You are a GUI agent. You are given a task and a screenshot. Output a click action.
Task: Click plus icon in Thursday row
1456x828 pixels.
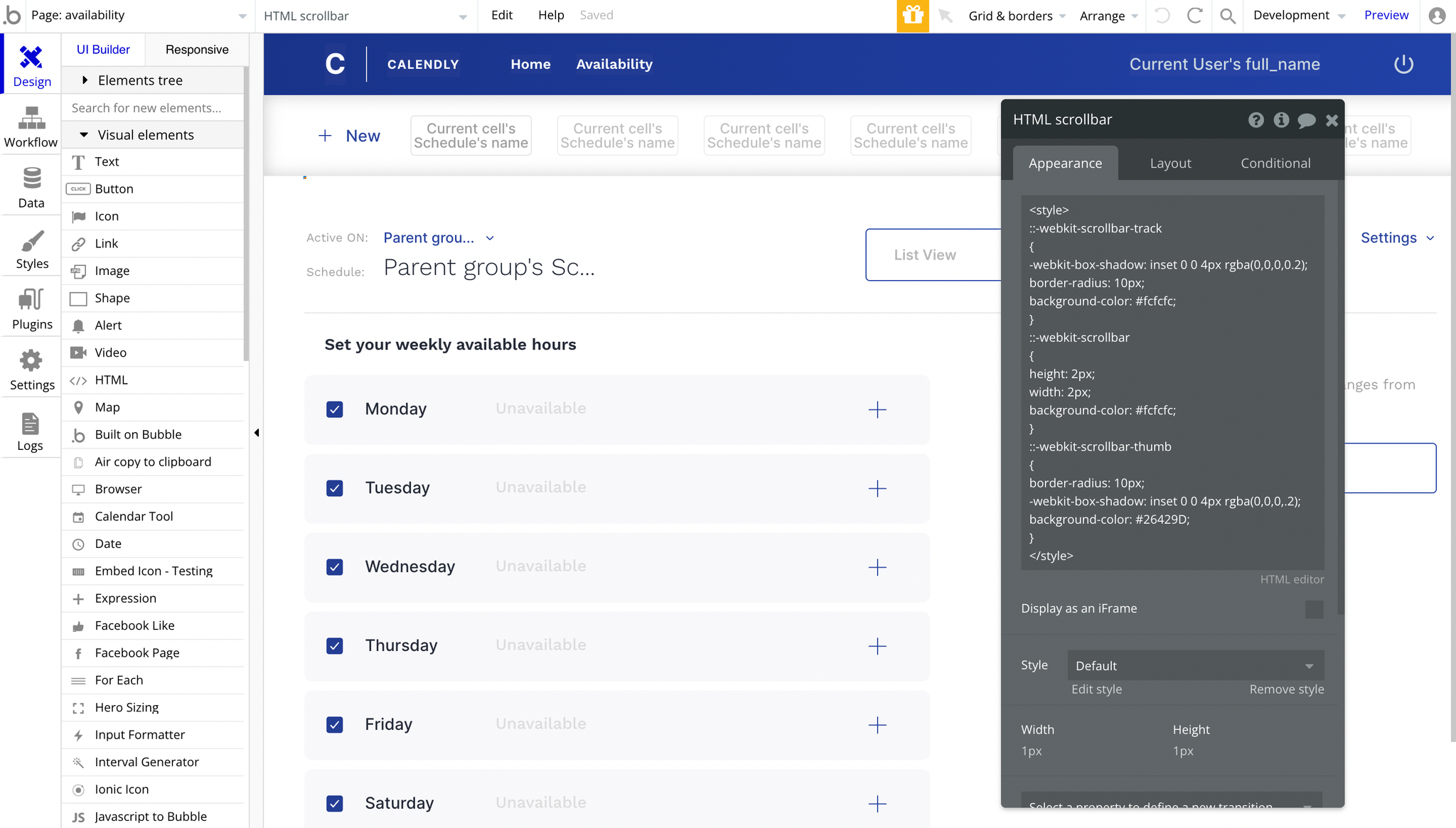pos(877,646)
